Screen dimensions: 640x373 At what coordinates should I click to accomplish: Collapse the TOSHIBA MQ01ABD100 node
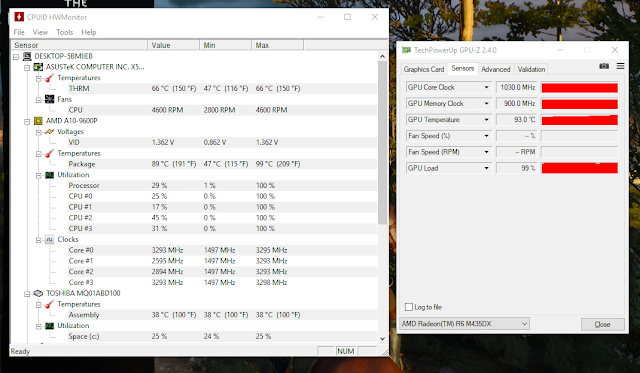tap(27, 294)
